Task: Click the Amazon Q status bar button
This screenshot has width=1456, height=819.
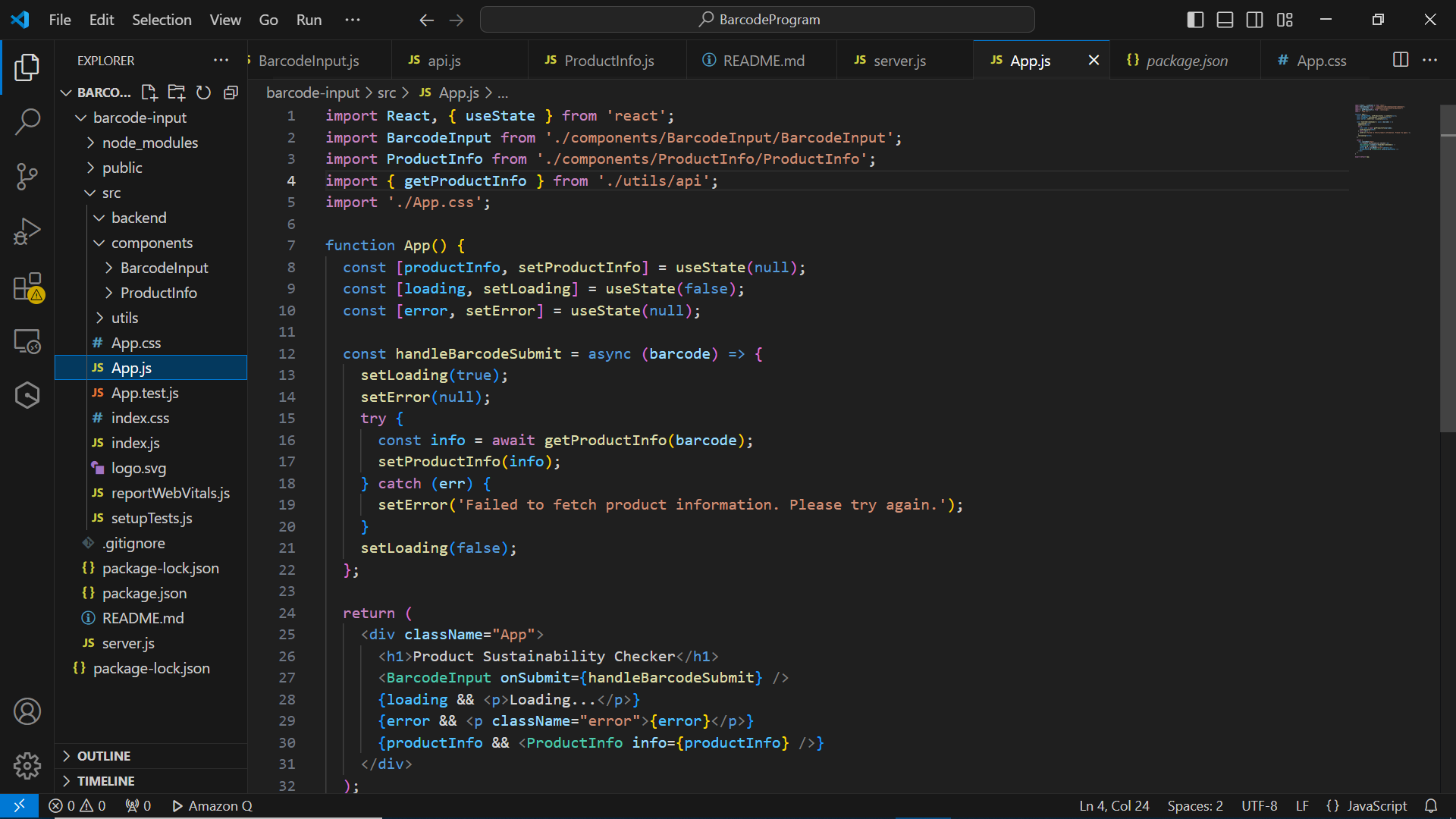Action: (x=212, y=806)
